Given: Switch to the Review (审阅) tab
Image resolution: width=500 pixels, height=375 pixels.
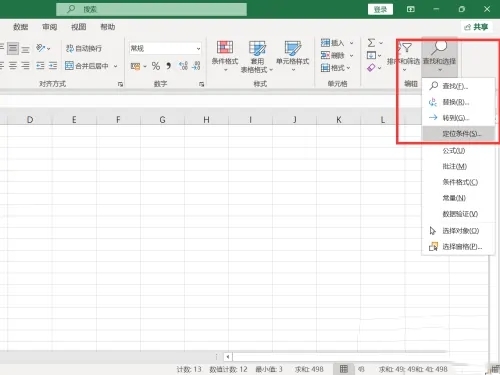Looking at the screenshot, I should point(49,27).
